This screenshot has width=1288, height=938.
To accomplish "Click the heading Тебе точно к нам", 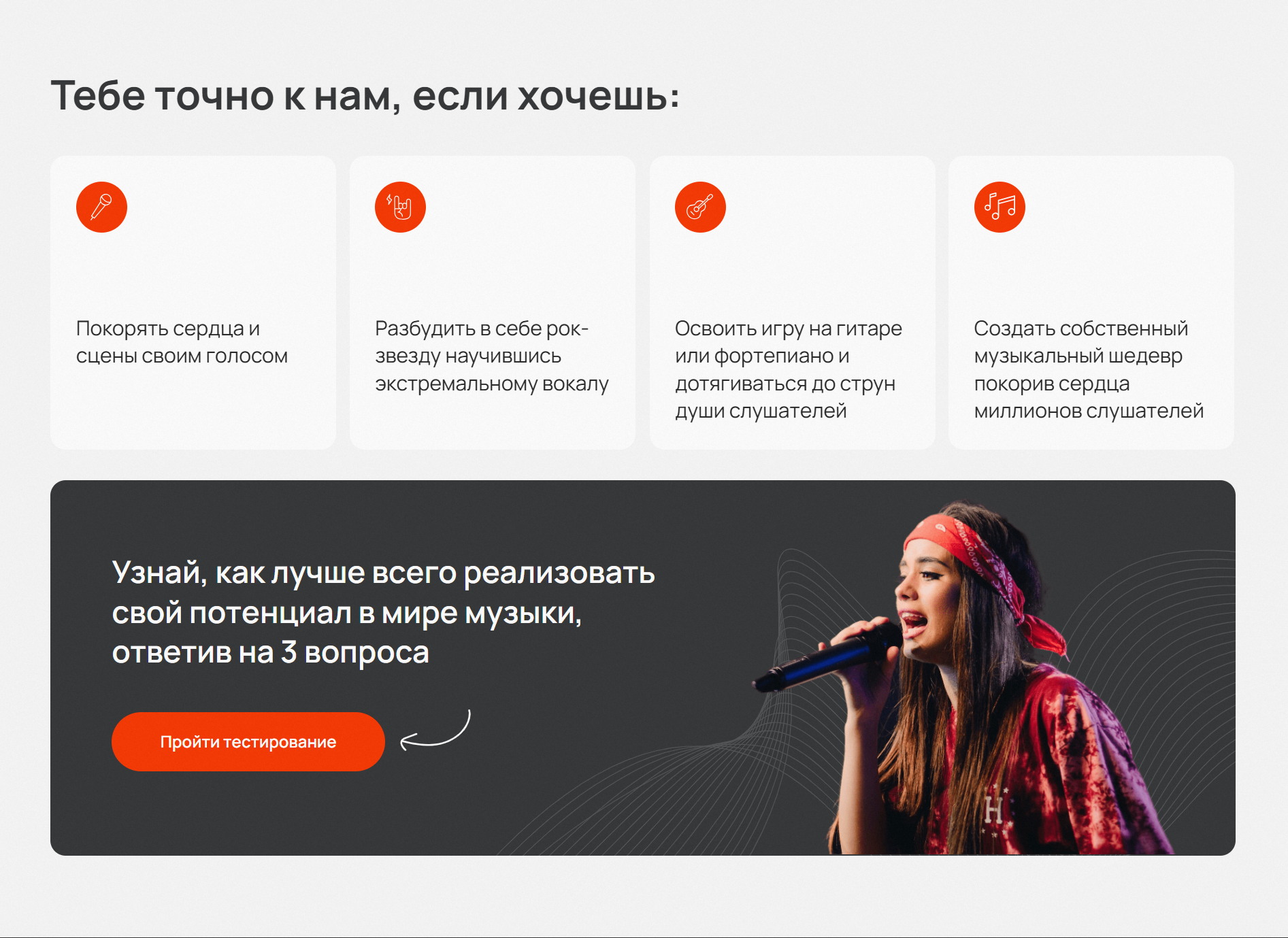I will pos(365,95).
